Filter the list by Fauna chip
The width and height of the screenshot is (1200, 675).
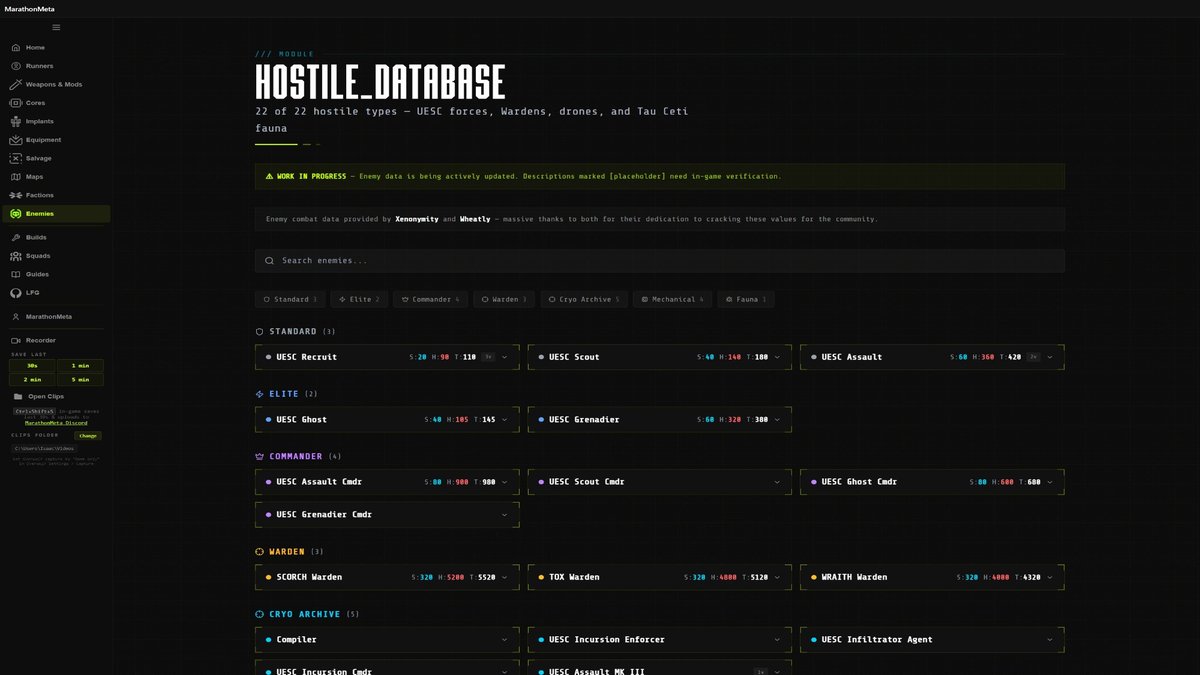pyautogui.click(x=746, y=299)
